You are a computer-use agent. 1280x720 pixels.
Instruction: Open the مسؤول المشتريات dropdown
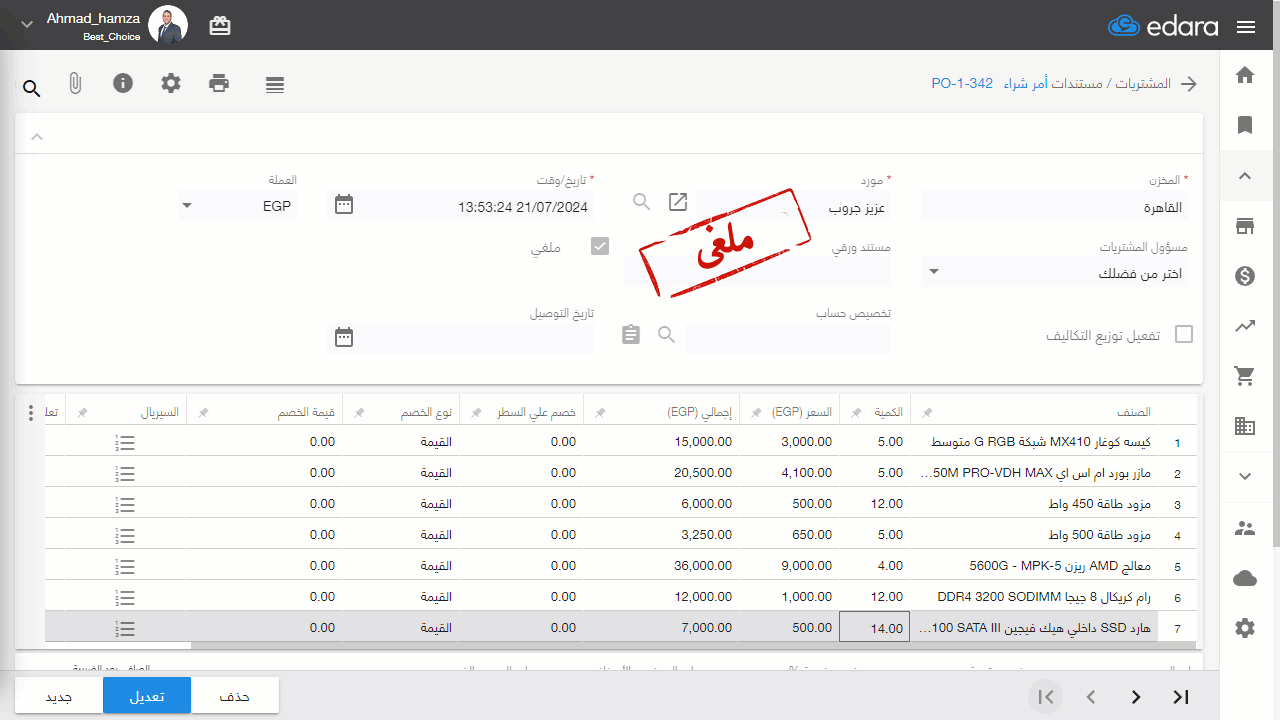1054,272
